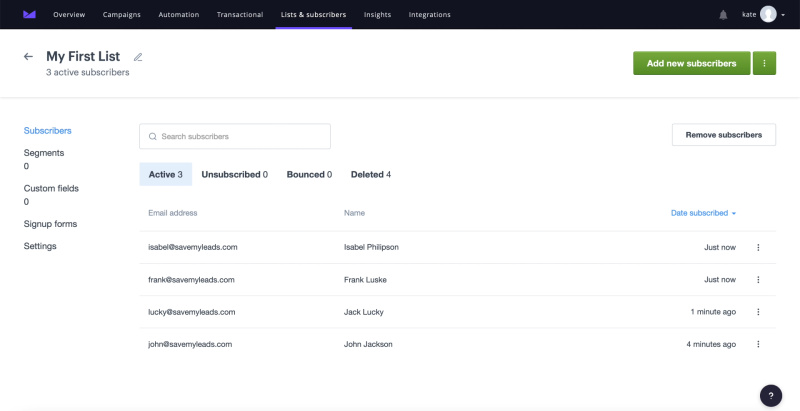Click the name Frank Luske

[x=365, y=279]
